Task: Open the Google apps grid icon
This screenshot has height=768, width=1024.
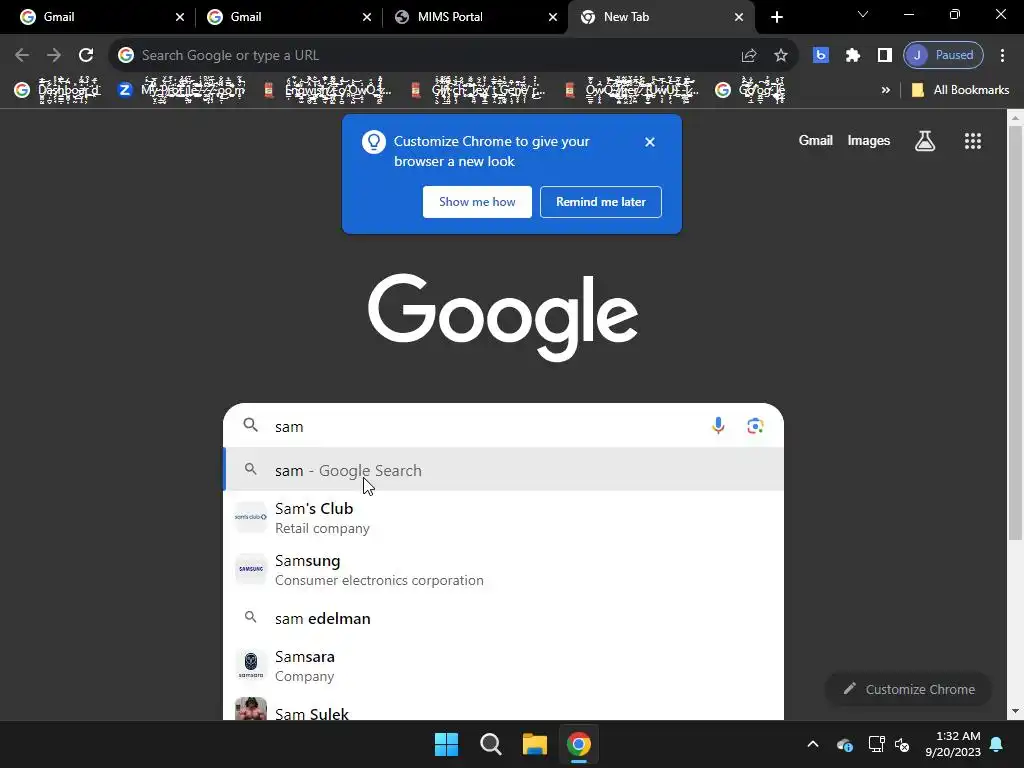Action: pos(972,140)
